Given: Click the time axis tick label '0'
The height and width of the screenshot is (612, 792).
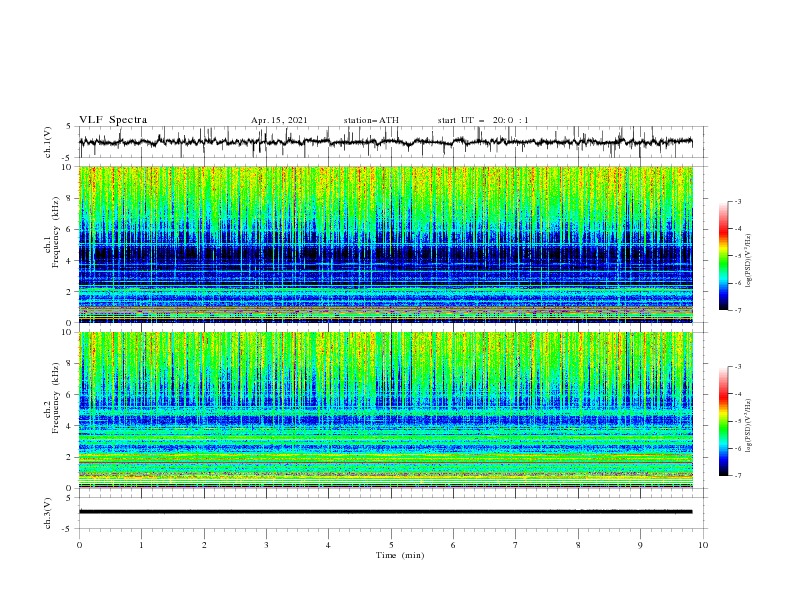Looking at the screenshot, I should pyautogui.click(x=79, y=545).
